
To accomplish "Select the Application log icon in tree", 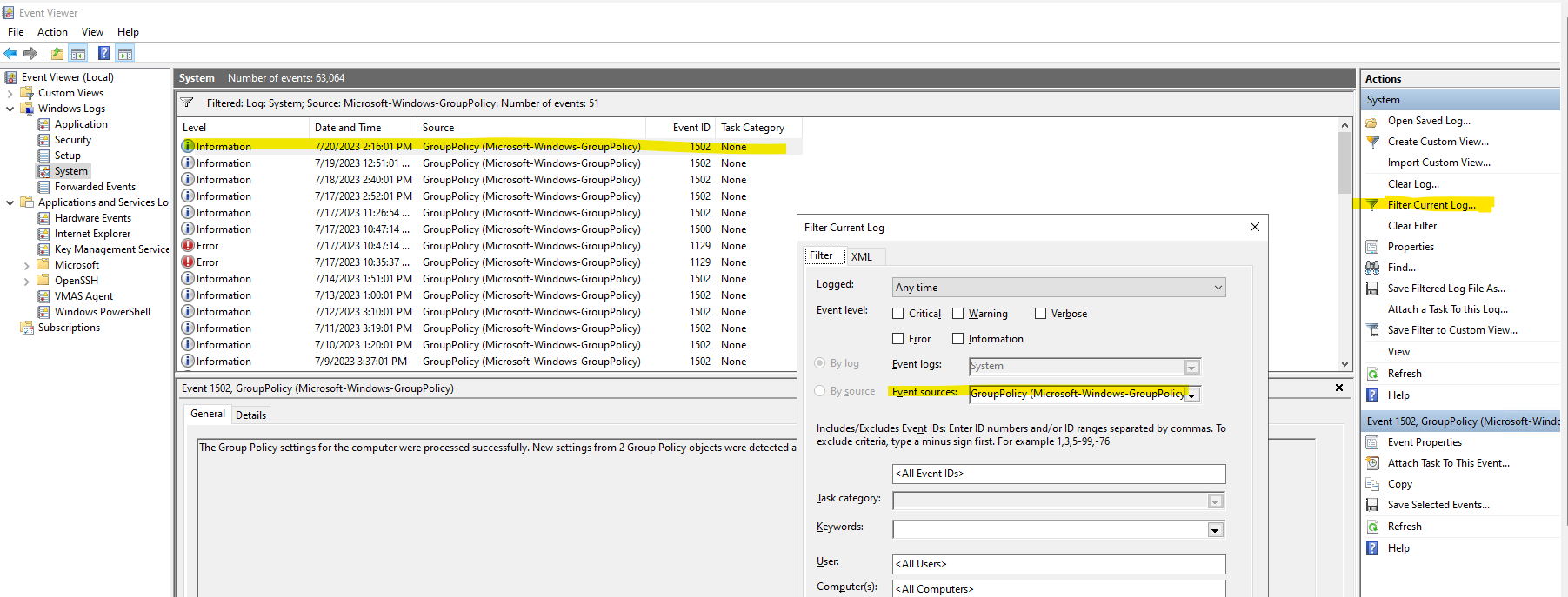I will 43,124.
